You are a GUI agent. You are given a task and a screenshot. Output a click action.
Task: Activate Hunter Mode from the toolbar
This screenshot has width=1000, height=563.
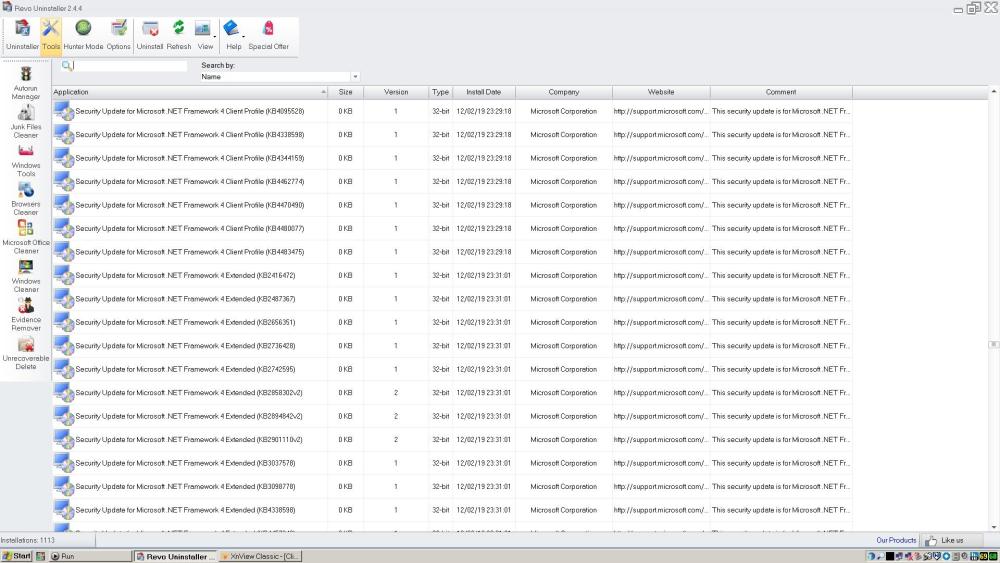tap(83, 34)
